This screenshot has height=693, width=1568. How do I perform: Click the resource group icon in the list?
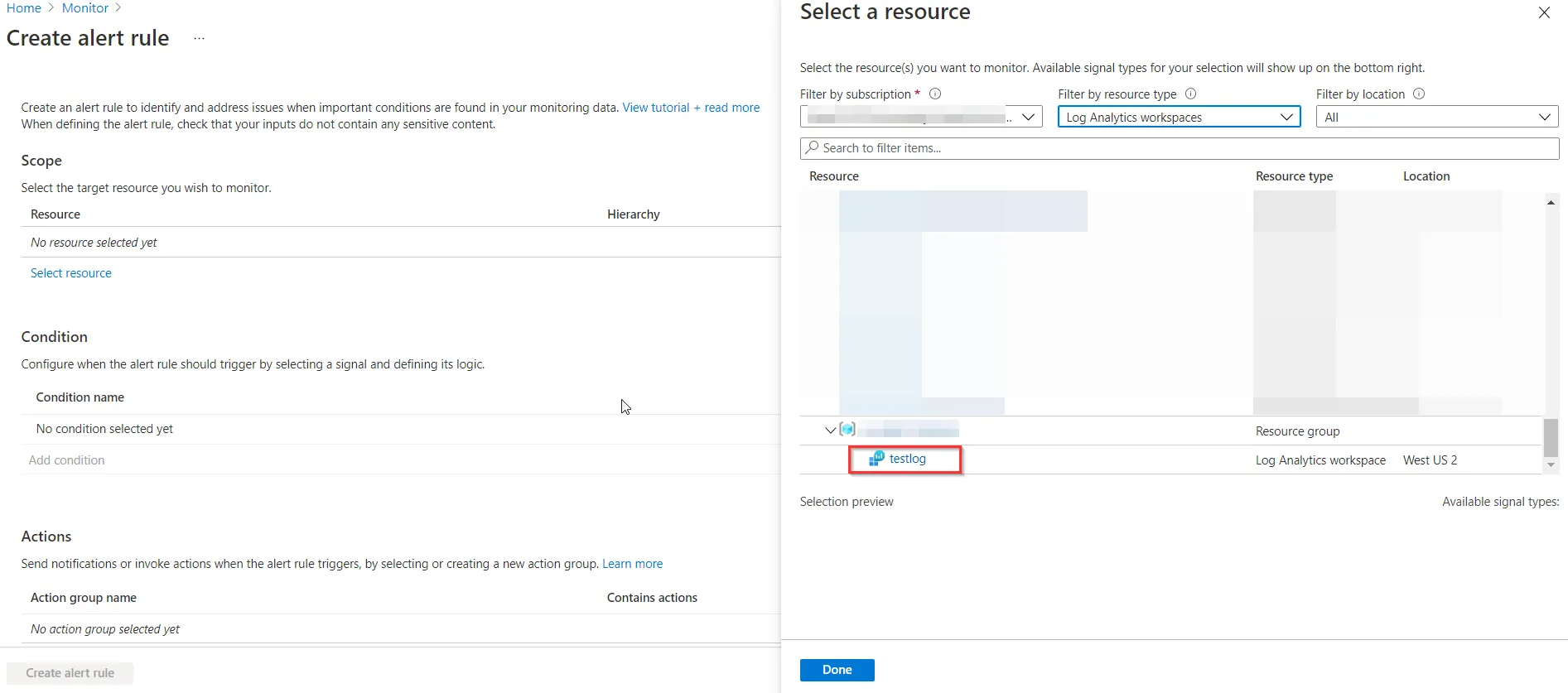click(847, 430)
